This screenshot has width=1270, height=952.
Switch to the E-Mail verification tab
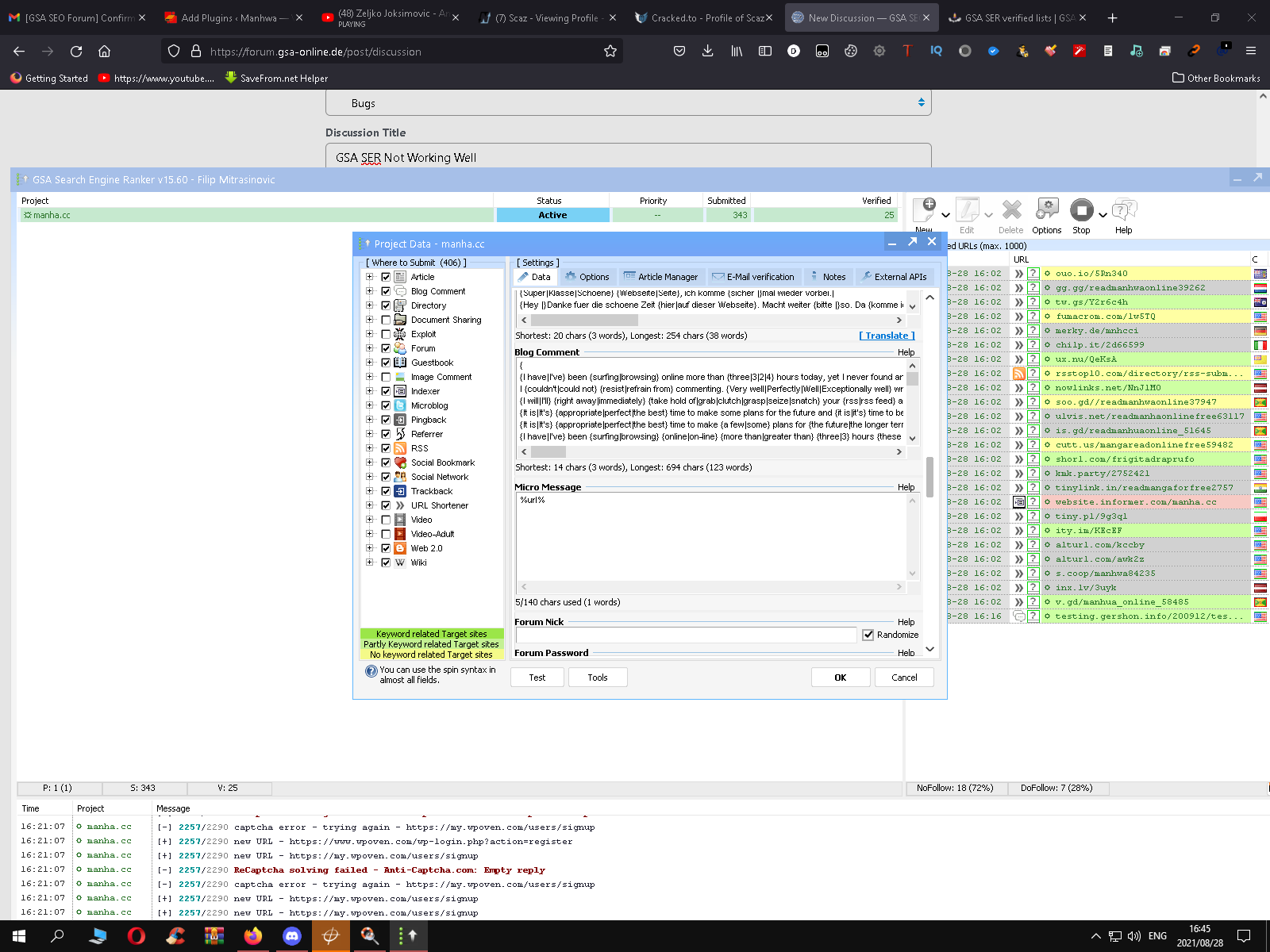click(753, 277)
